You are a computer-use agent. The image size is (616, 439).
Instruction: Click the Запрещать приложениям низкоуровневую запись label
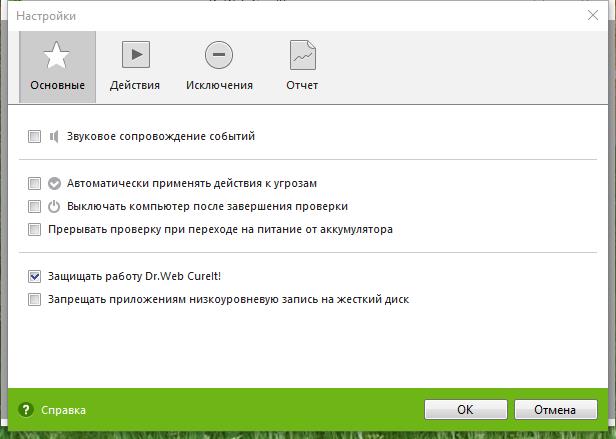[x=229, y=299]
